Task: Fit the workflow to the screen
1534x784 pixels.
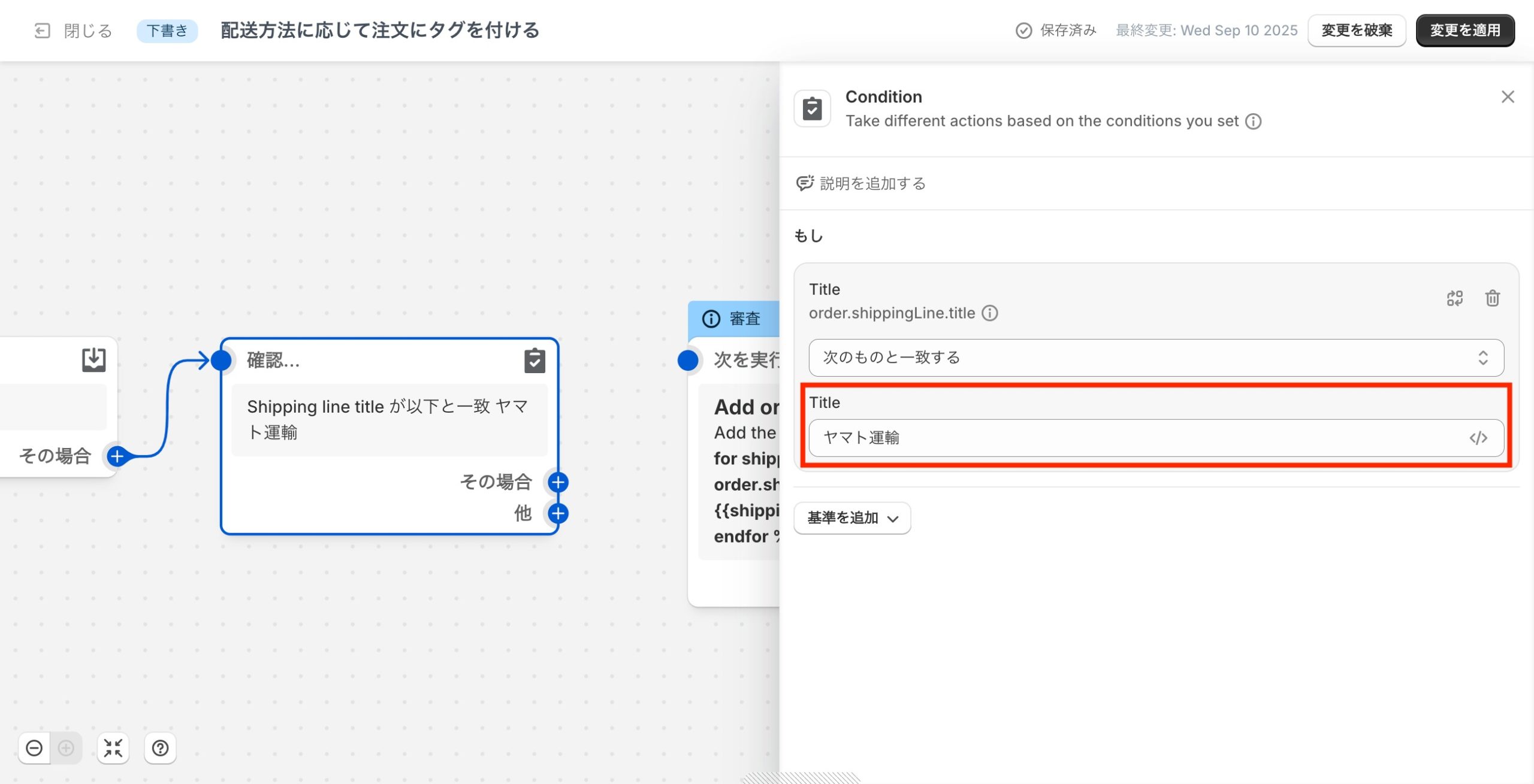Action: click(113, 748)
